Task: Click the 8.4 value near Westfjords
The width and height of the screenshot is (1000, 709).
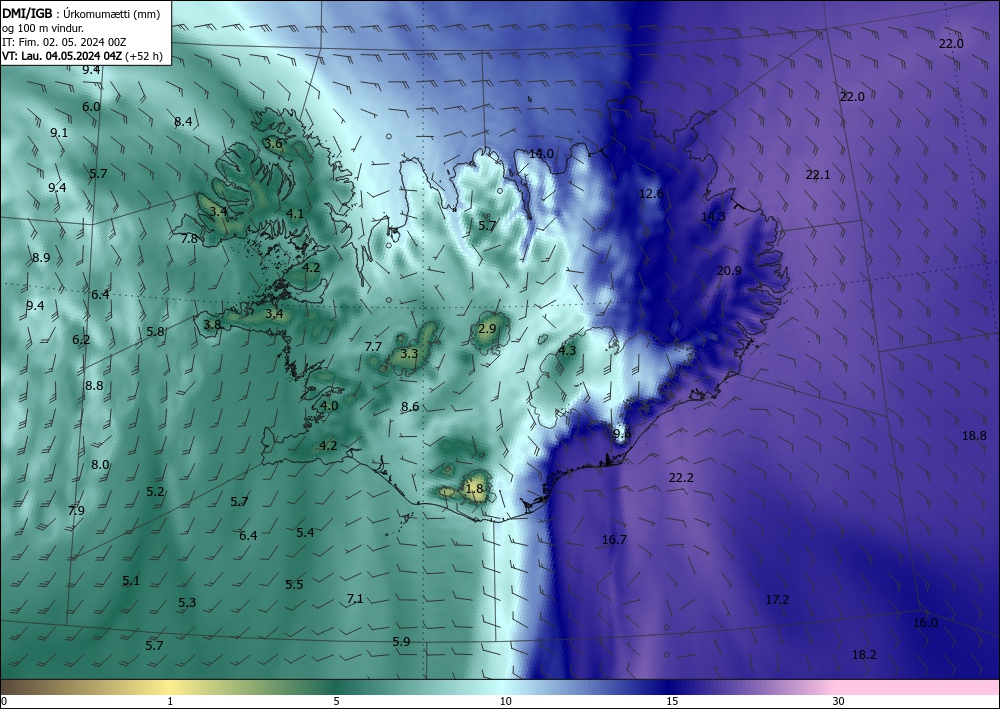Action: coord(183,121)
